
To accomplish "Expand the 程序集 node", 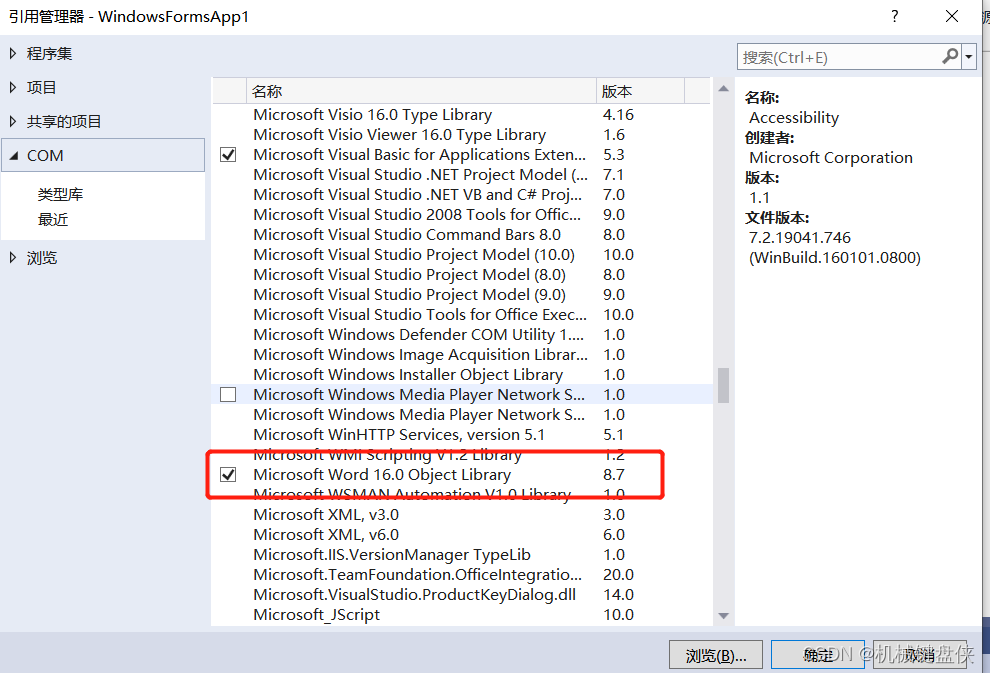I will (13, 54).
